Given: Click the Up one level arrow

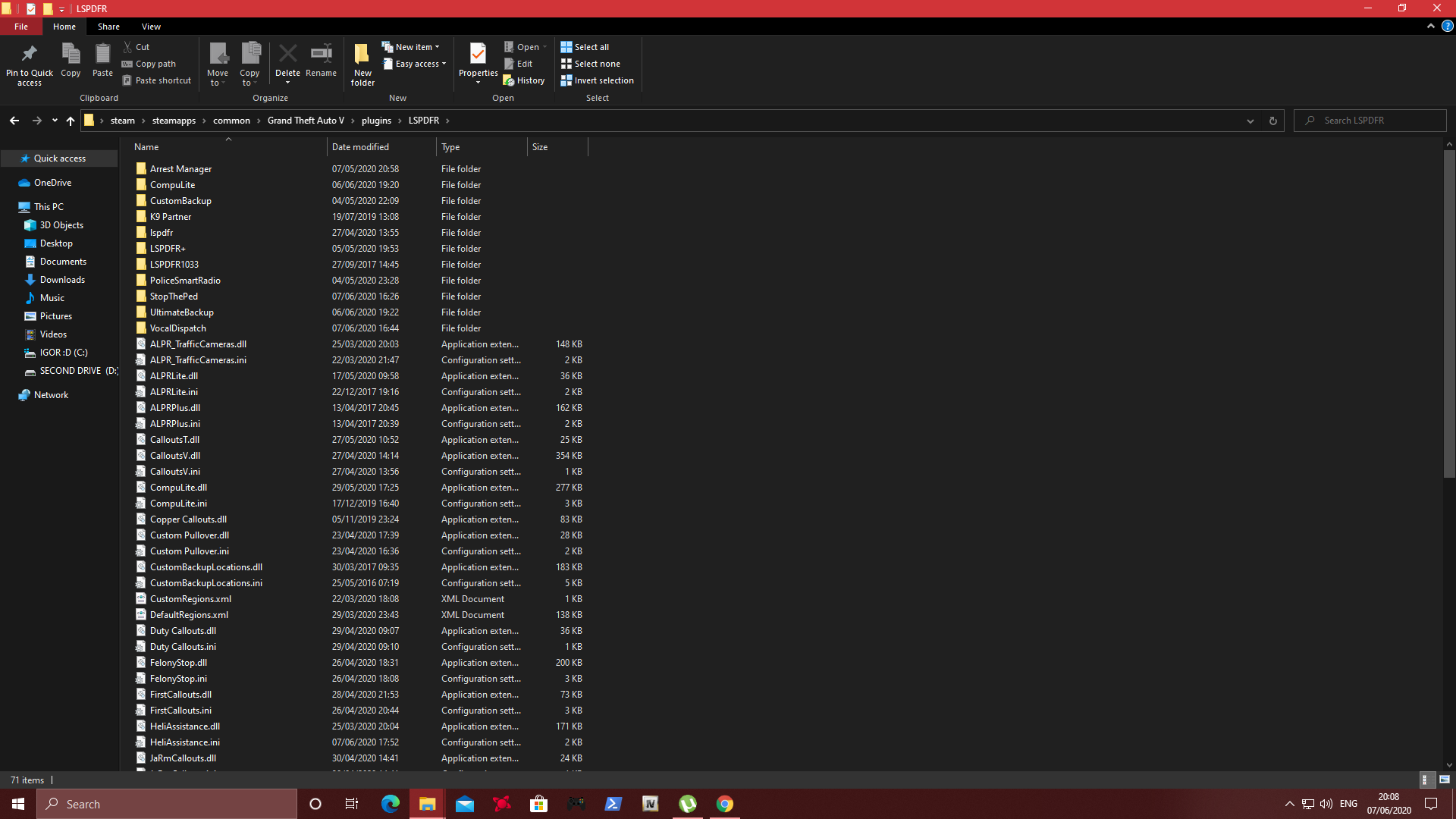Looking at the screenshot, I should tap(71, 121).
